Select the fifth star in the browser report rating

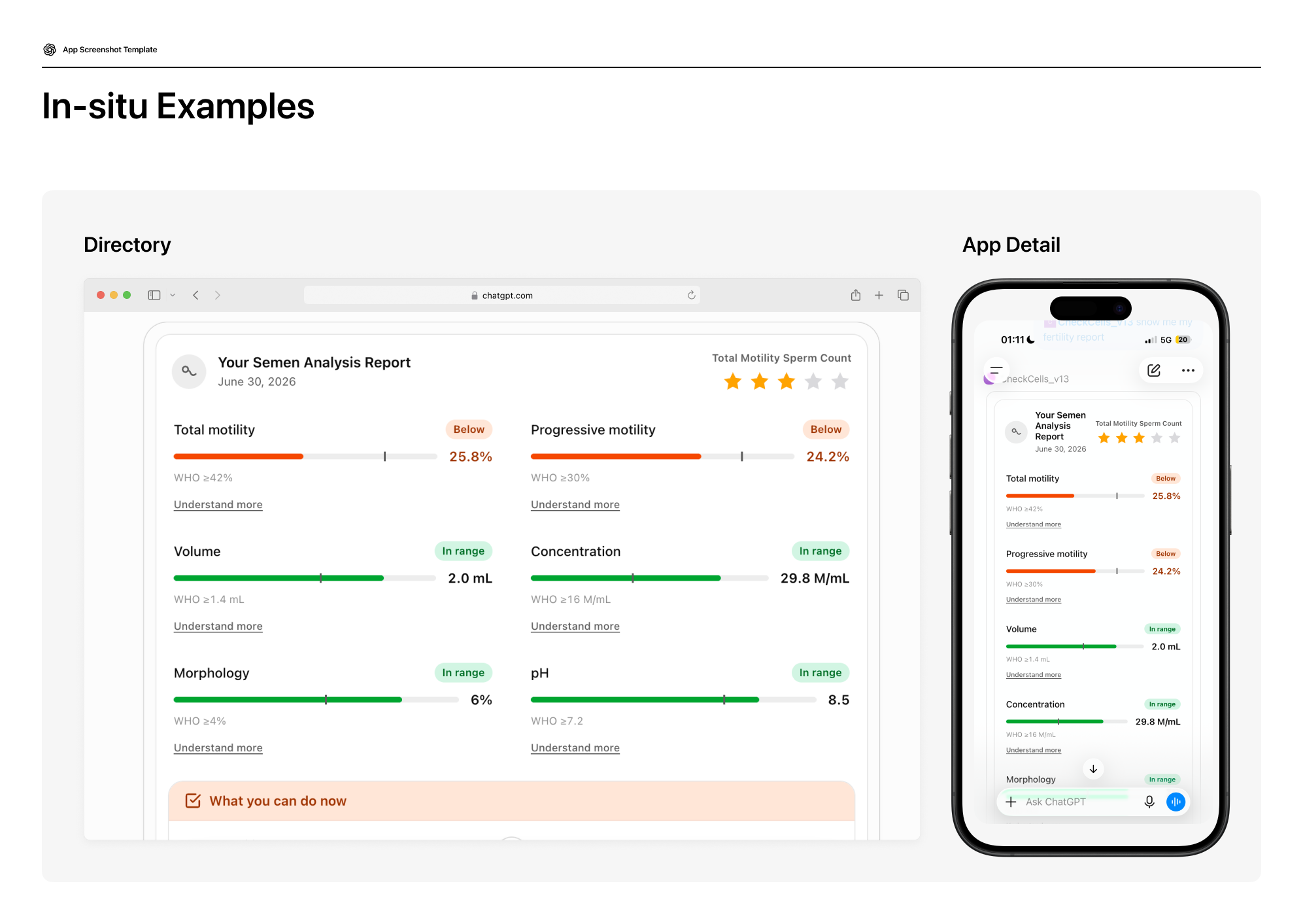tap(840, 381)
